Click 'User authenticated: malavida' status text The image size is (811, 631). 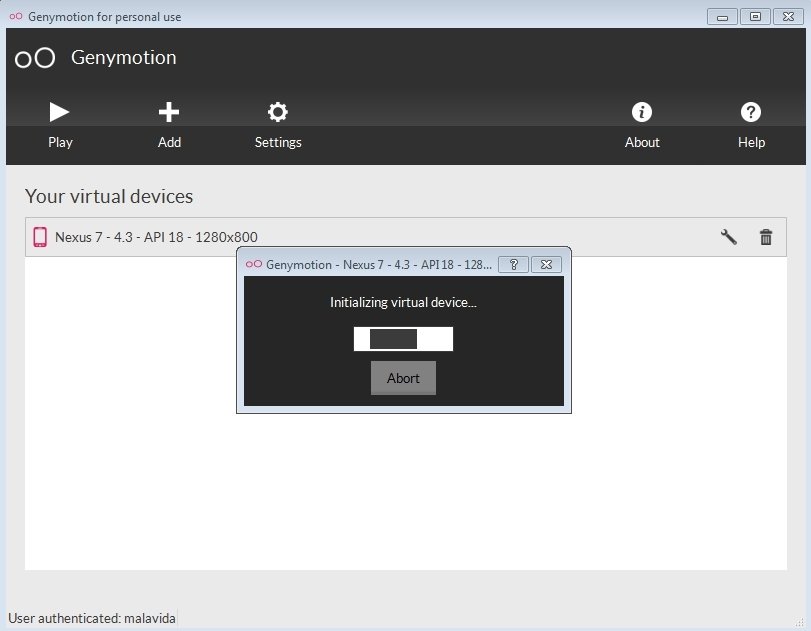pyautogui.click(x=92, y=618)
